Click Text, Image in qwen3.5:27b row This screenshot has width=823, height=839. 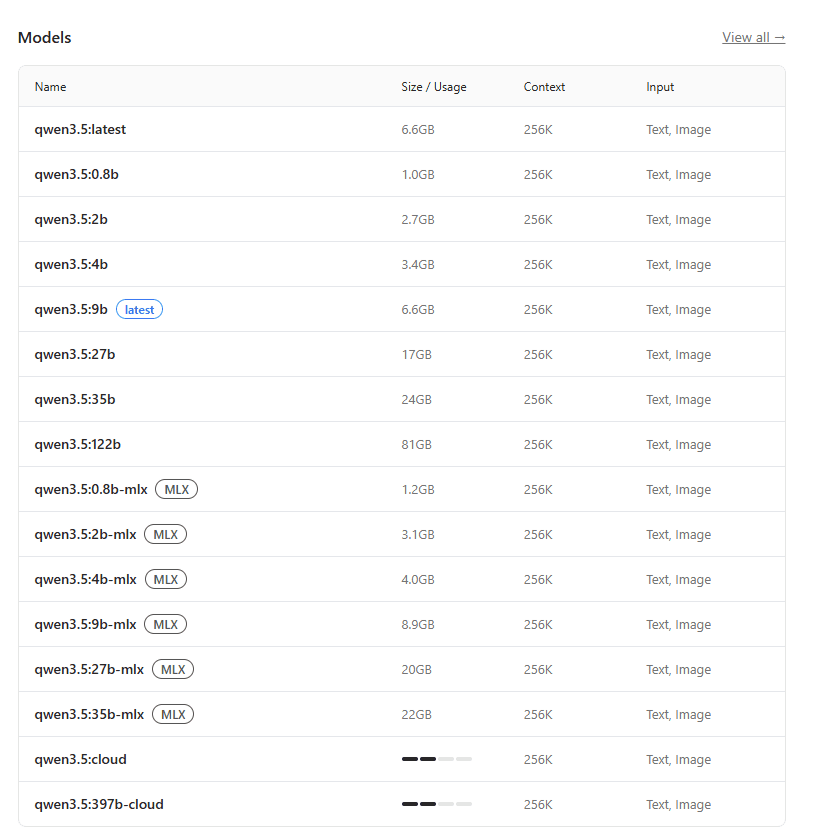click(x=679, y=354)
